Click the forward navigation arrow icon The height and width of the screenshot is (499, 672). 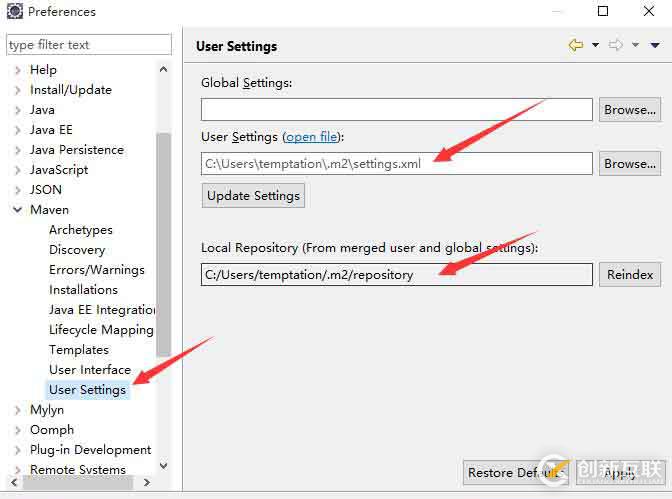coord(616,45)
